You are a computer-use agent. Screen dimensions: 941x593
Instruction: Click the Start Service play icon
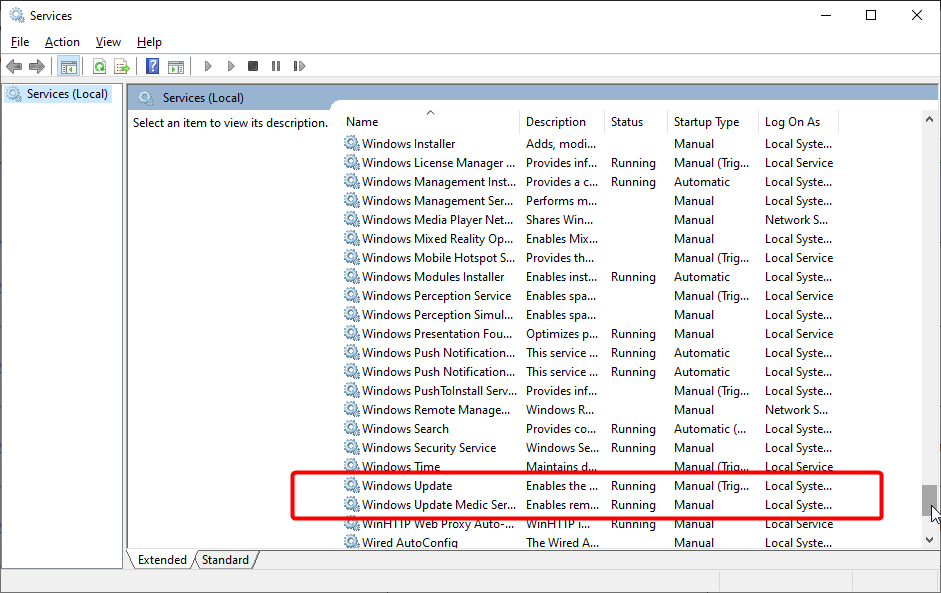(x=208, y=66)
